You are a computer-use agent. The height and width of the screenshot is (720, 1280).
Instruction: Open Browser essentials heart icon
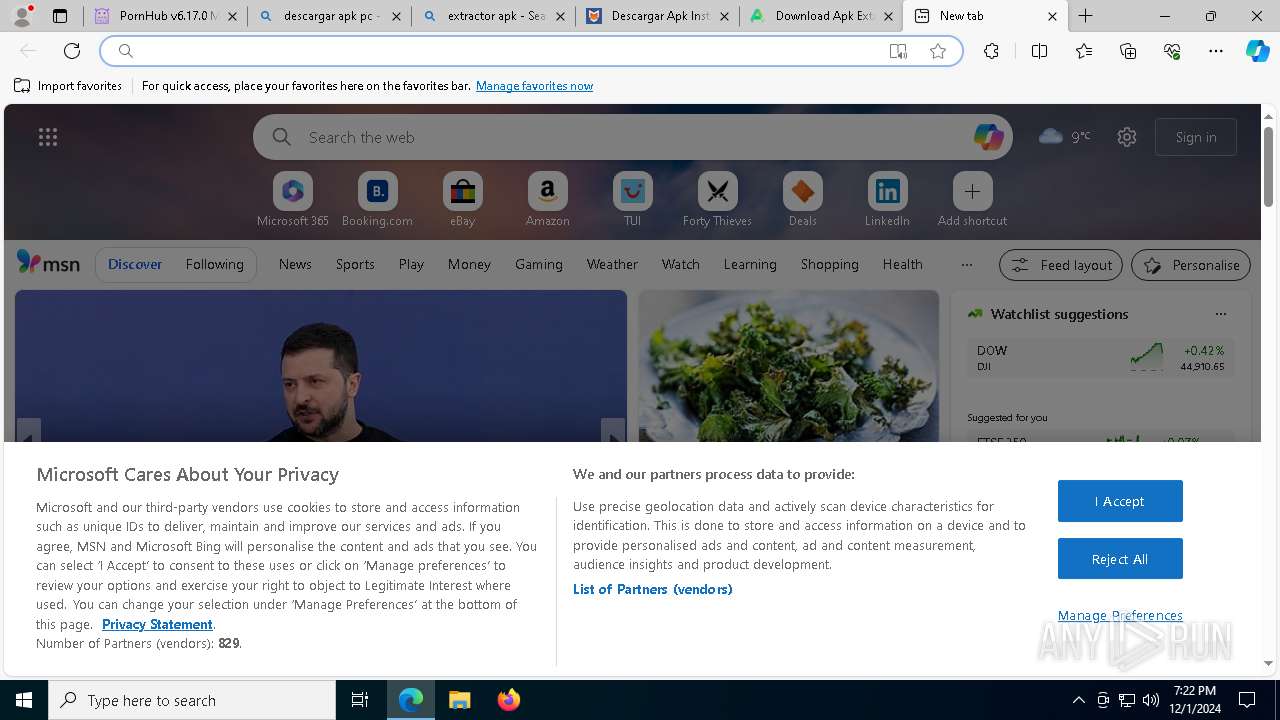(x=1172, y=51)
